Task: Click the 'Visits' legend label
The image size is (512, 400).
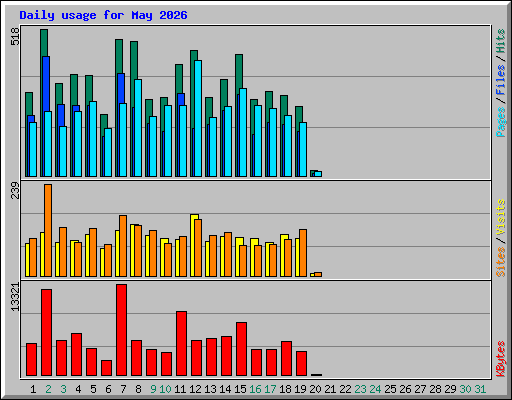Action: click(501, 217)
